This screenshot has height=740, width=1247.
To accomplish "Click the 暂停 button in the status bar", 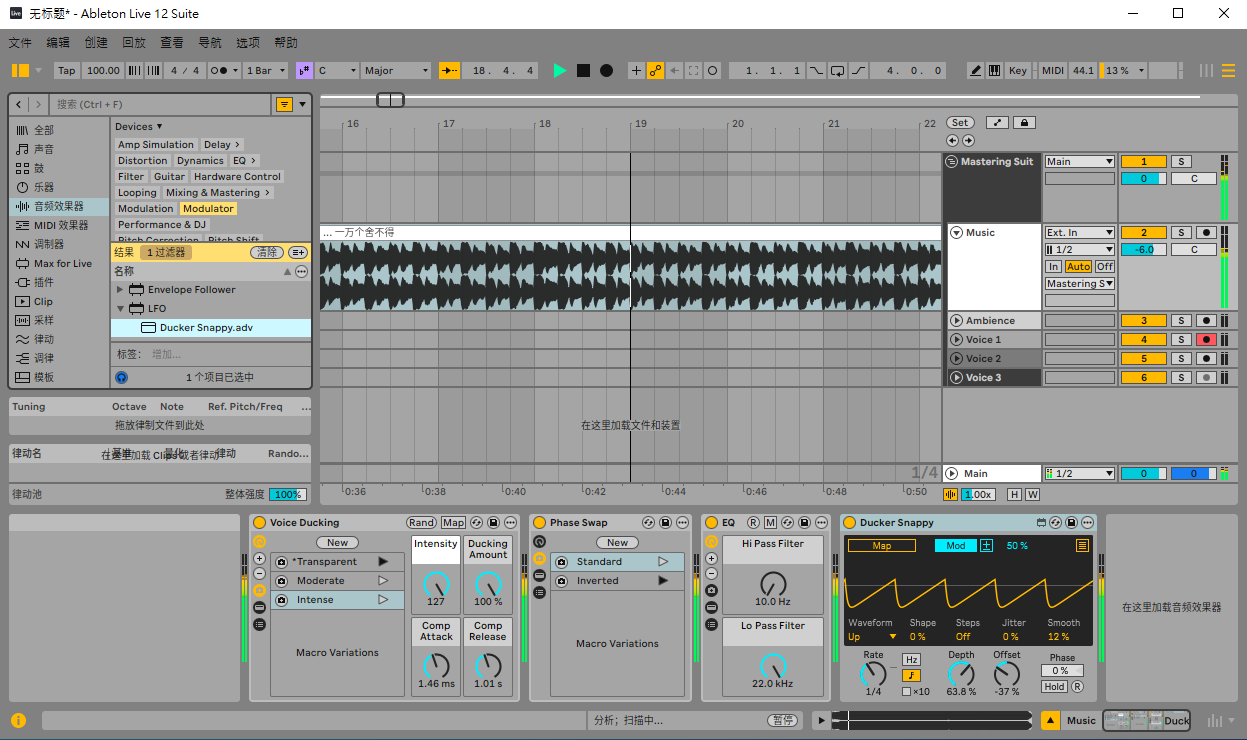I will coord(783,720).
